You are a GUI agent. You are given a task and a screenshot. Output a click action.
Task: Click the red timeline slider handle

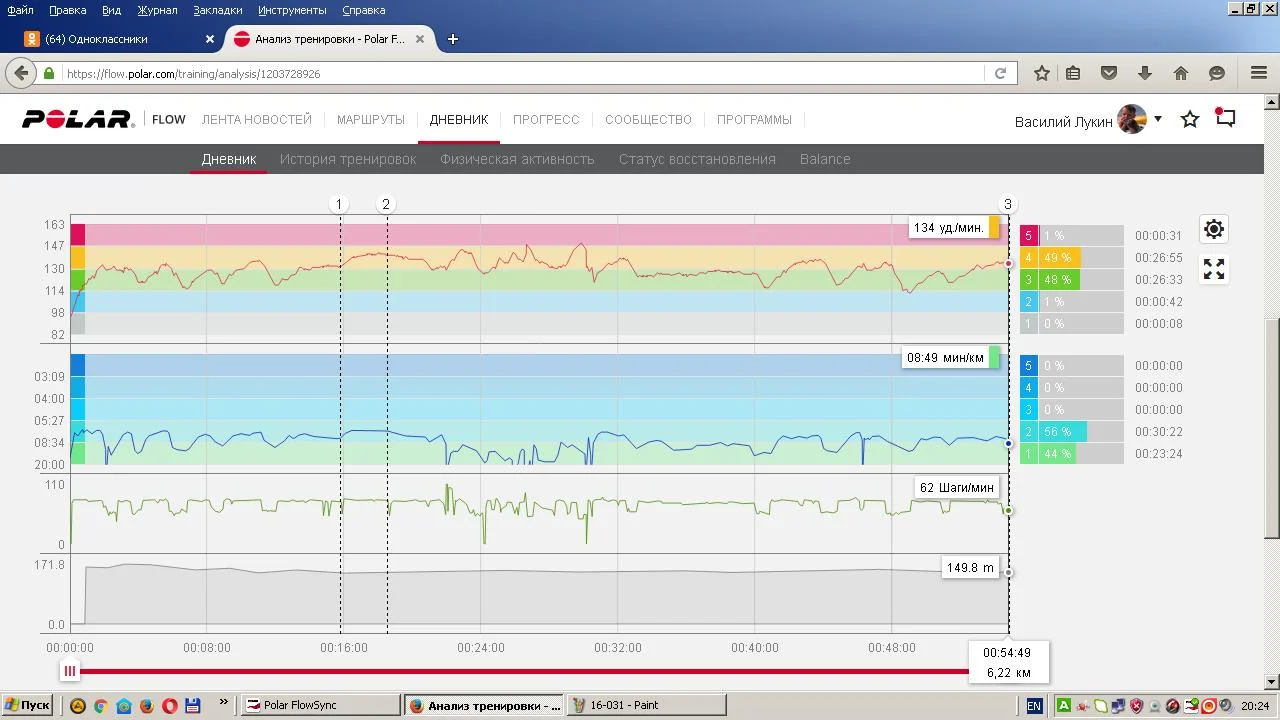69,671
